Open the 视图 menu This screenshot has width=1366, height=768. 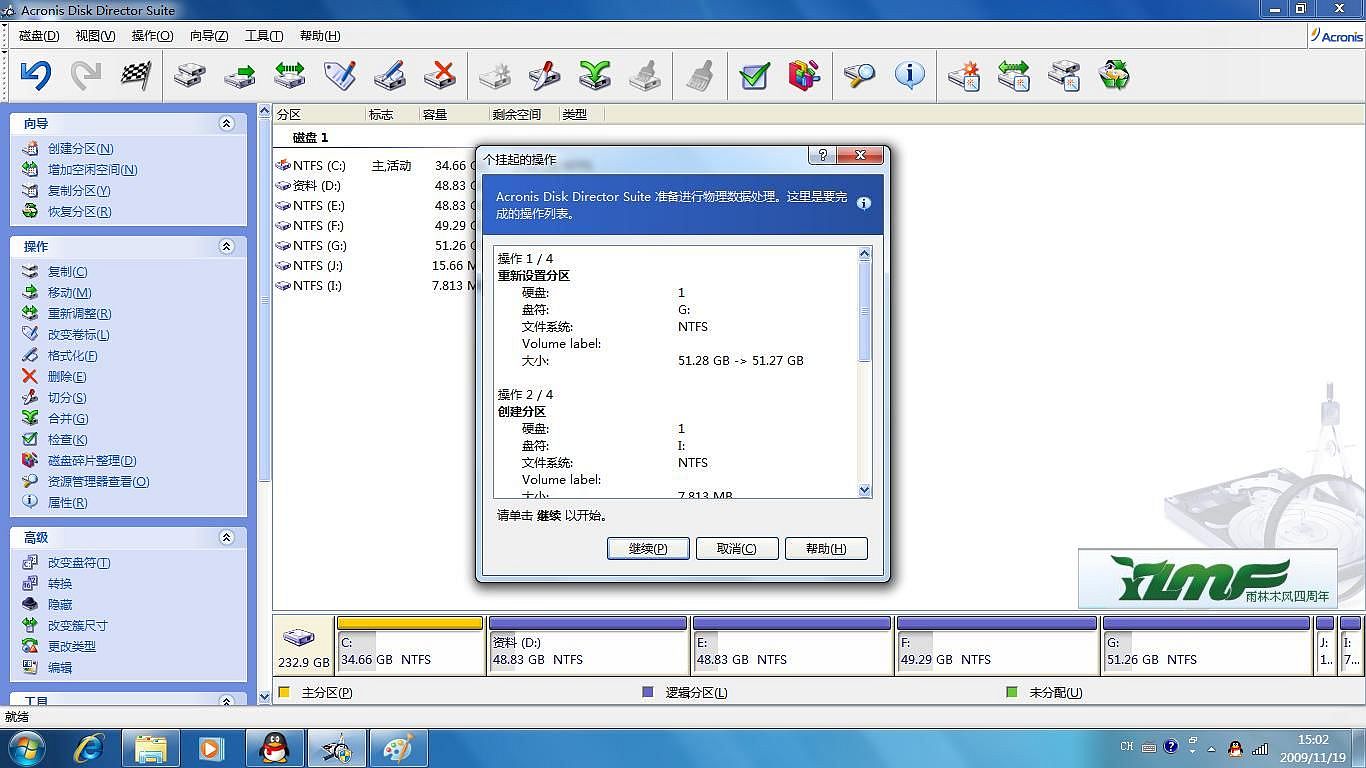93,35
